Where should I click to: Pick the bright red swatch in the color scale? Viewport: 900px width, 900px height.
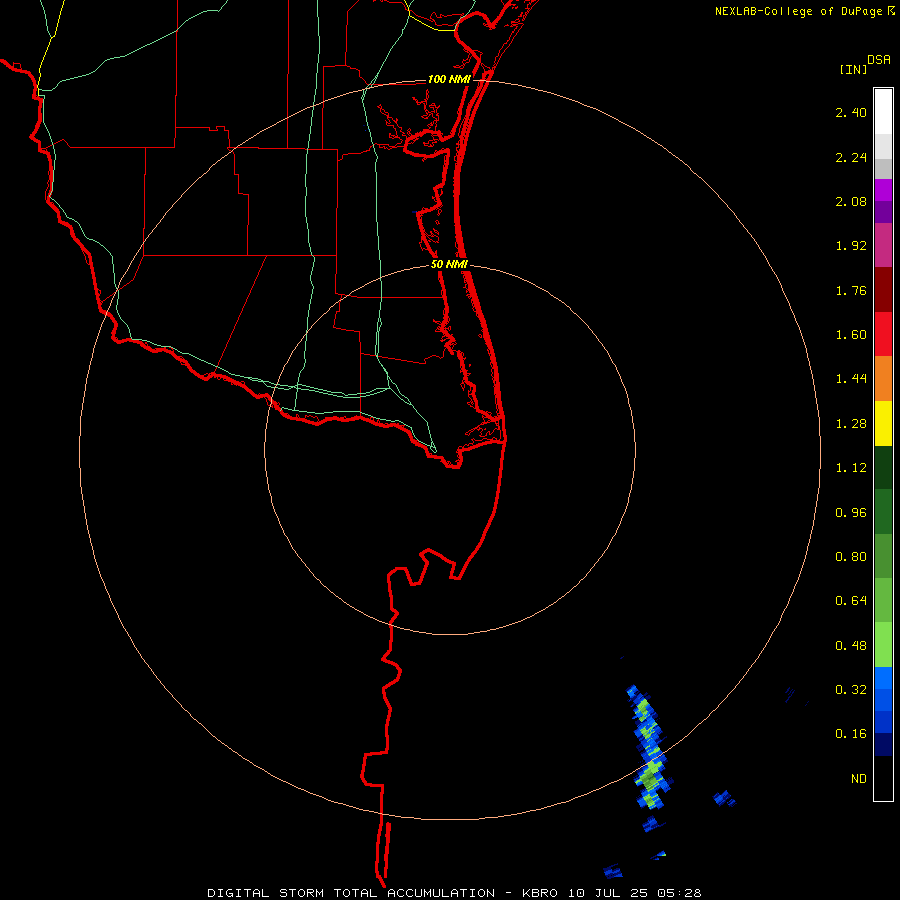[x=883, y=335]
